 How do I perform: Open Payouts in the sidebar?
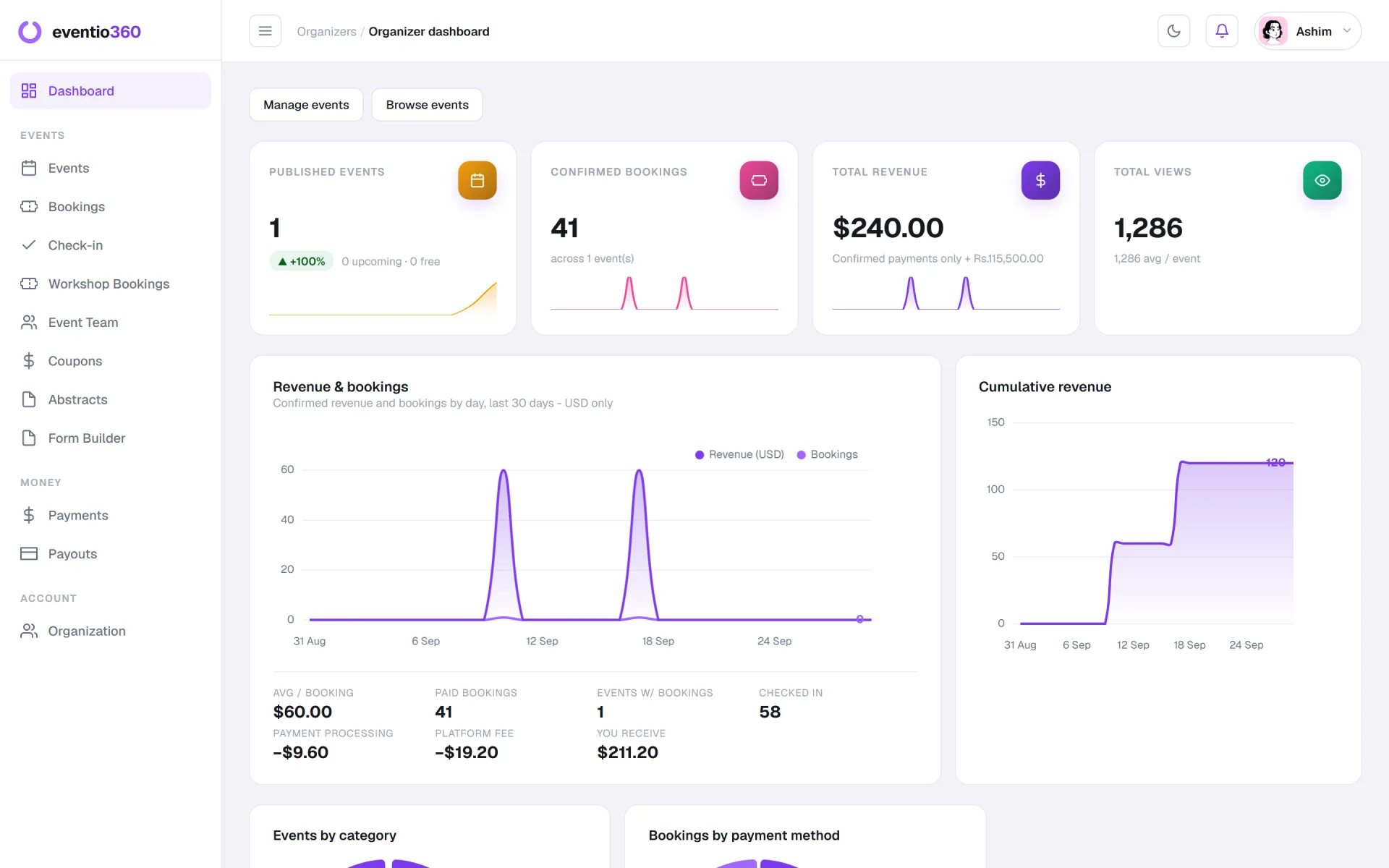[x=111, y=553]
